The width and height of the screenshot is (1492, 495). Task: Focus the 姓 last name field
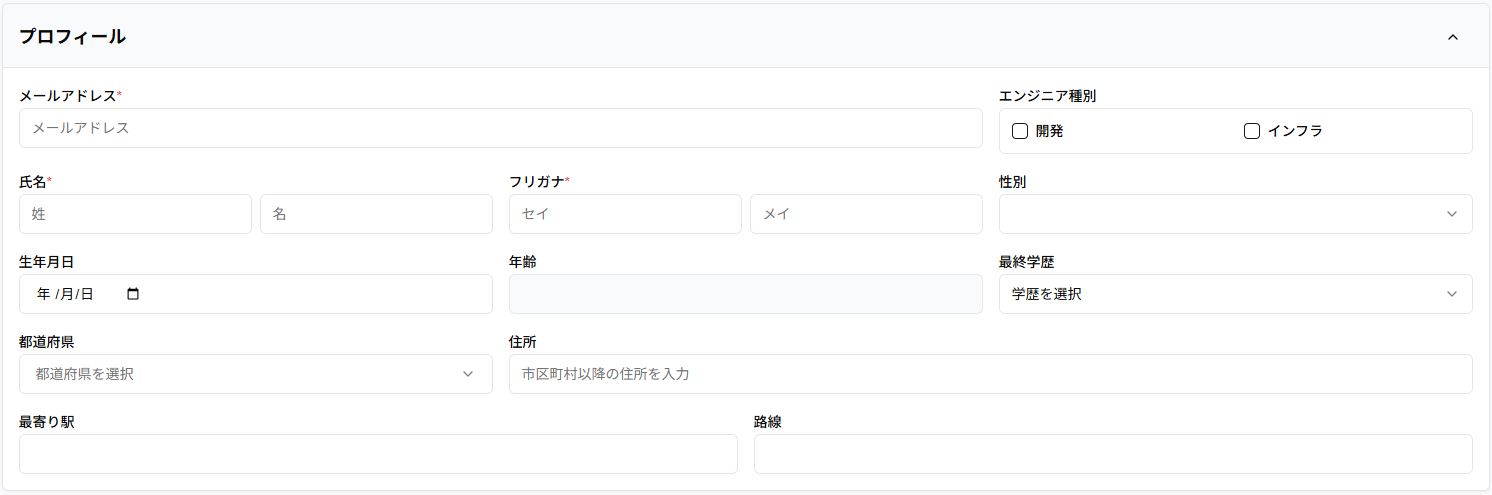click(x=135, y=214)
